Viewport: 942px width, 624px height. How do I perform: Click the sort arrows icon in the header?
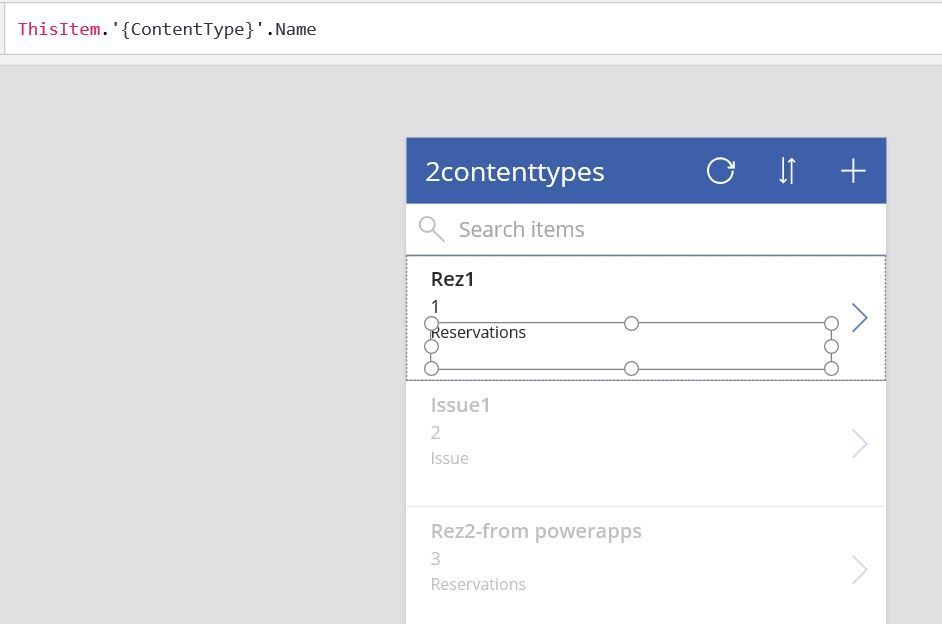[787, 171]
